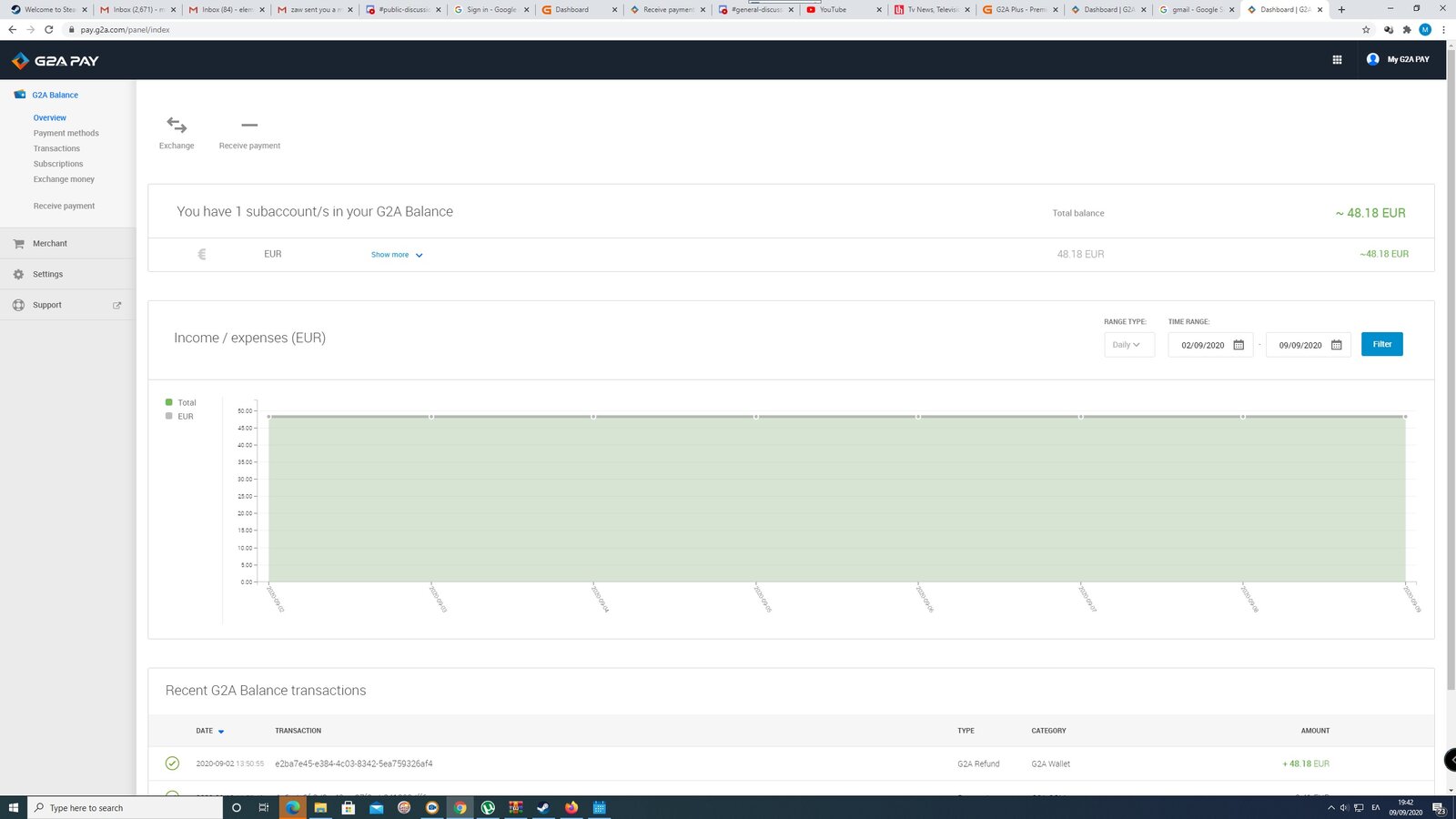The height and width of the screenshot is (819, 1456).
Task: Open Exchange money in sidebar
Action: coord(64,179)
